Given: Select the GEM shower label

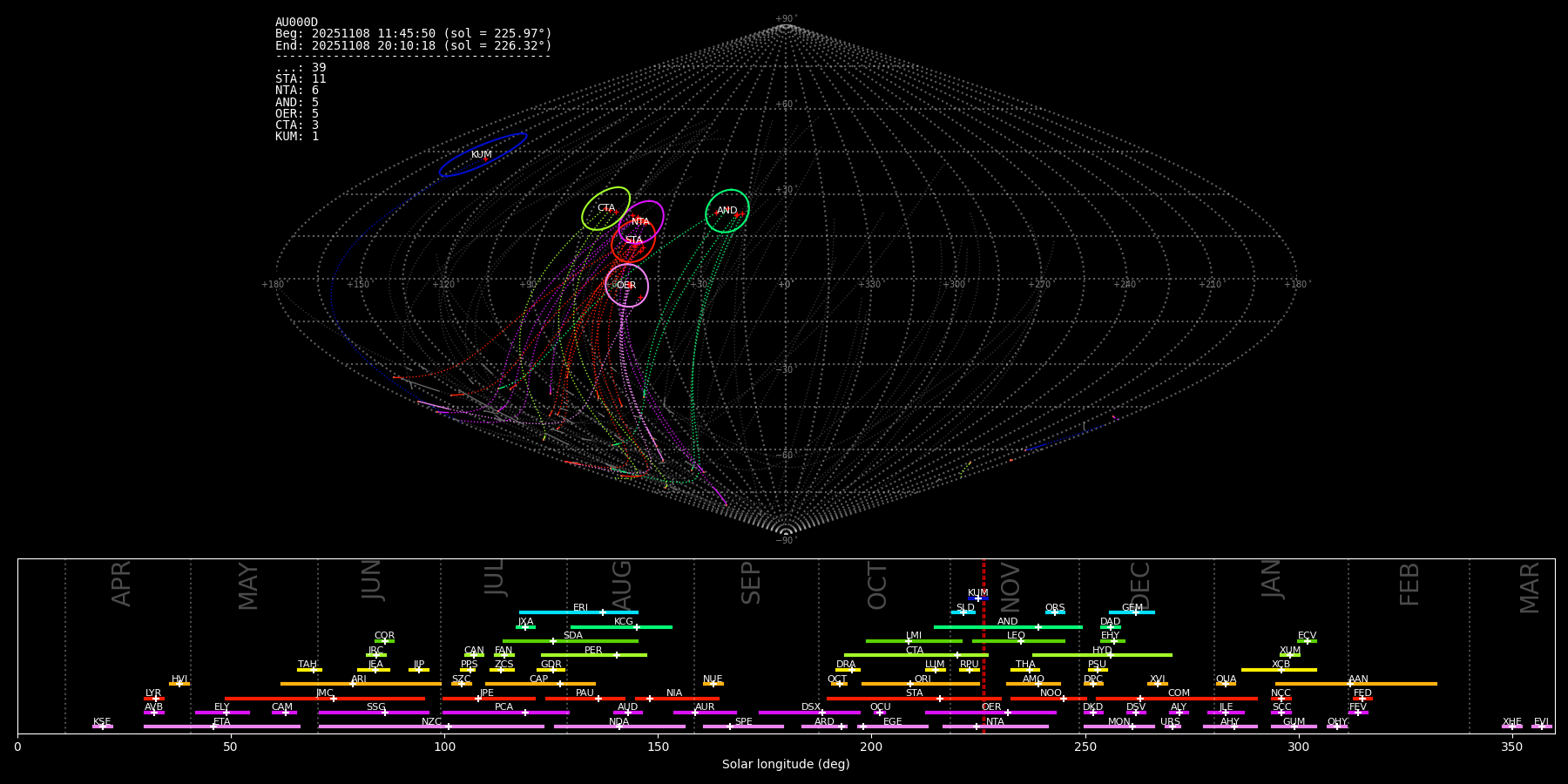Looking at the screenshot, I should pyautogui.click(x=1132, y=608).
